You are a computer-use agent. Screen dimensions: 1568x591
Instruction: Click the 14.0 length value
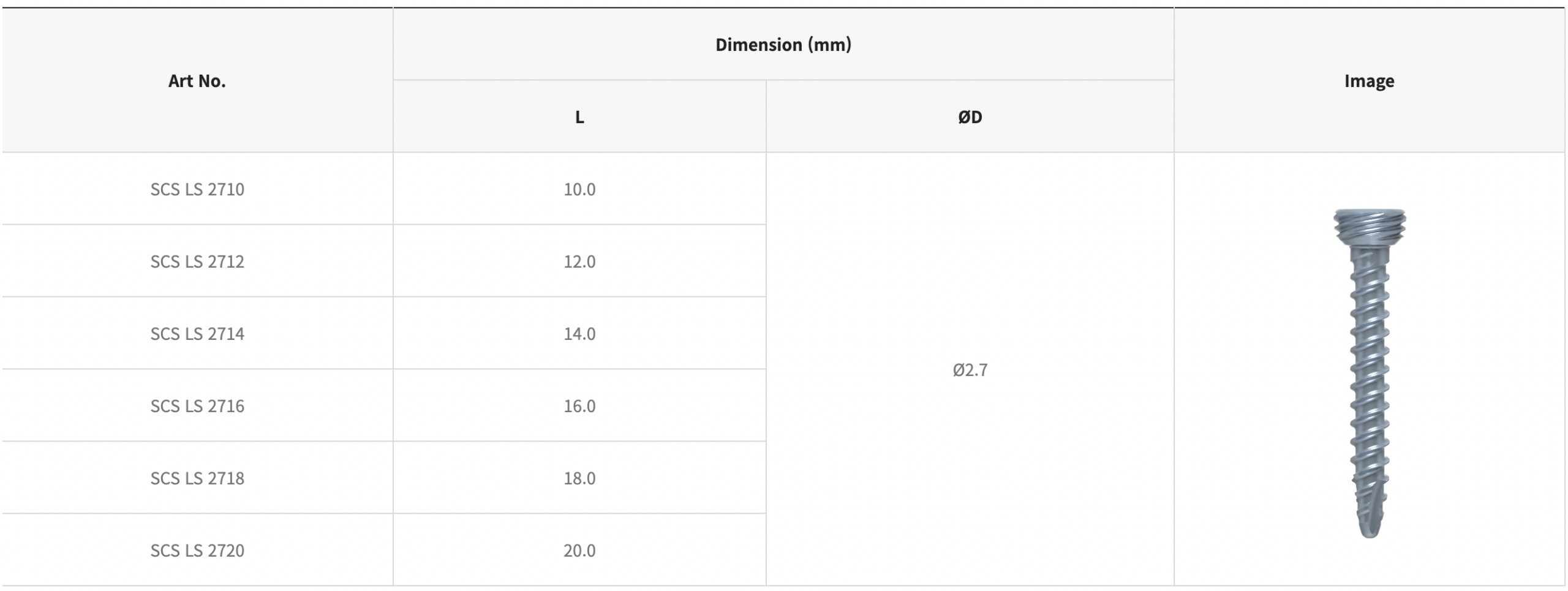(x=579, y=334)
